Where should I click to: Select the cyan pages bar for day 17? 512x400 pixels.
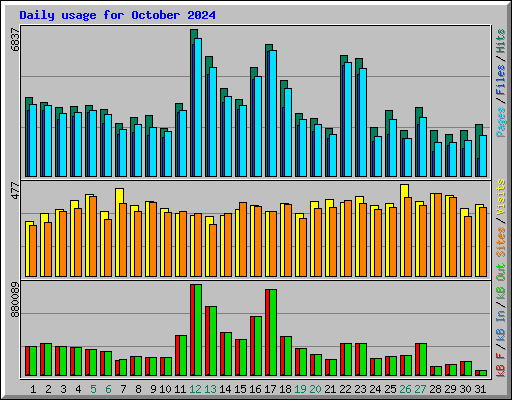[x=273, y=113]
